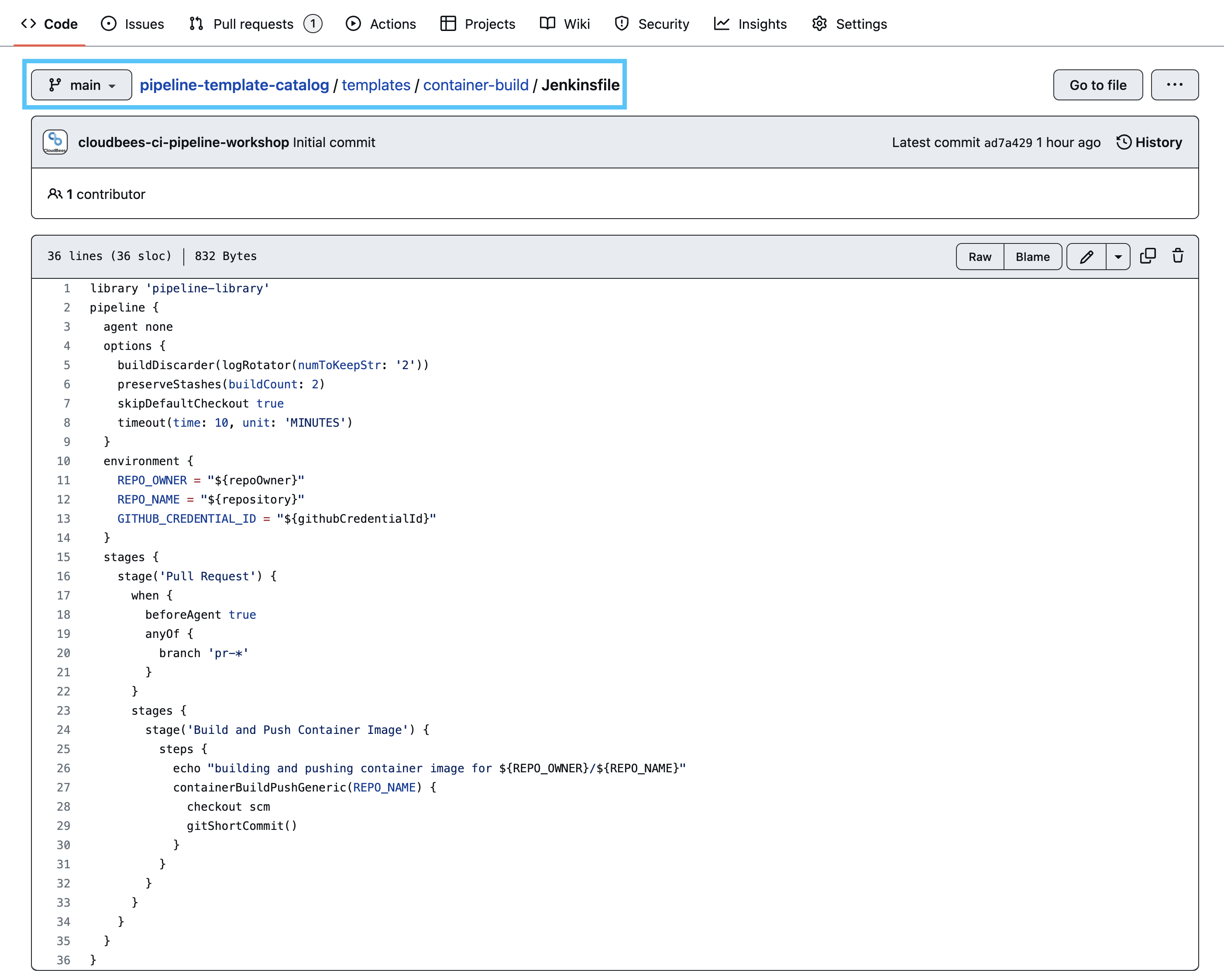
Task: Switch to the Actions tab
Action: [x=381, y=24]
